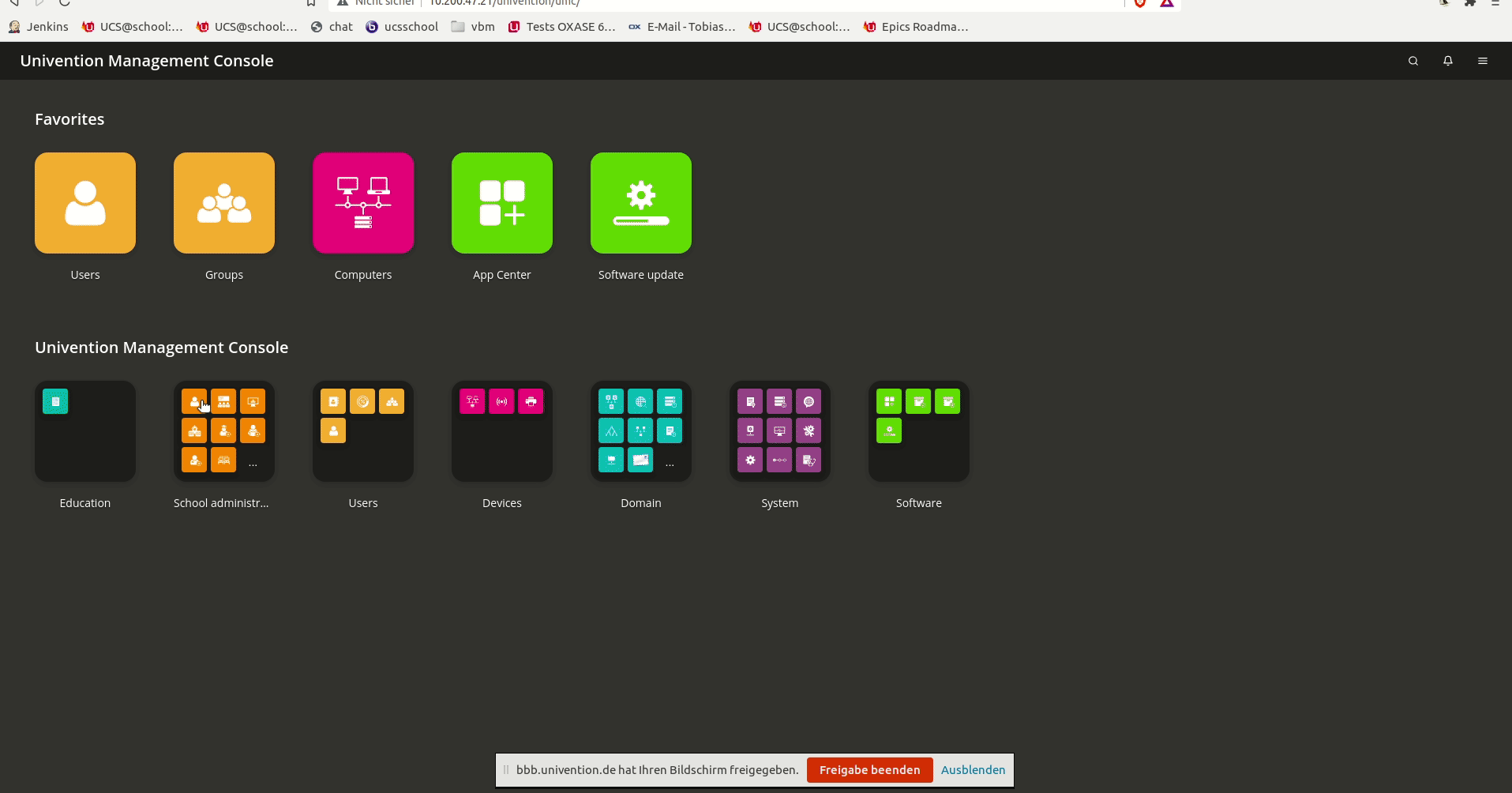Launch the App Center tile

click(502, 203)
